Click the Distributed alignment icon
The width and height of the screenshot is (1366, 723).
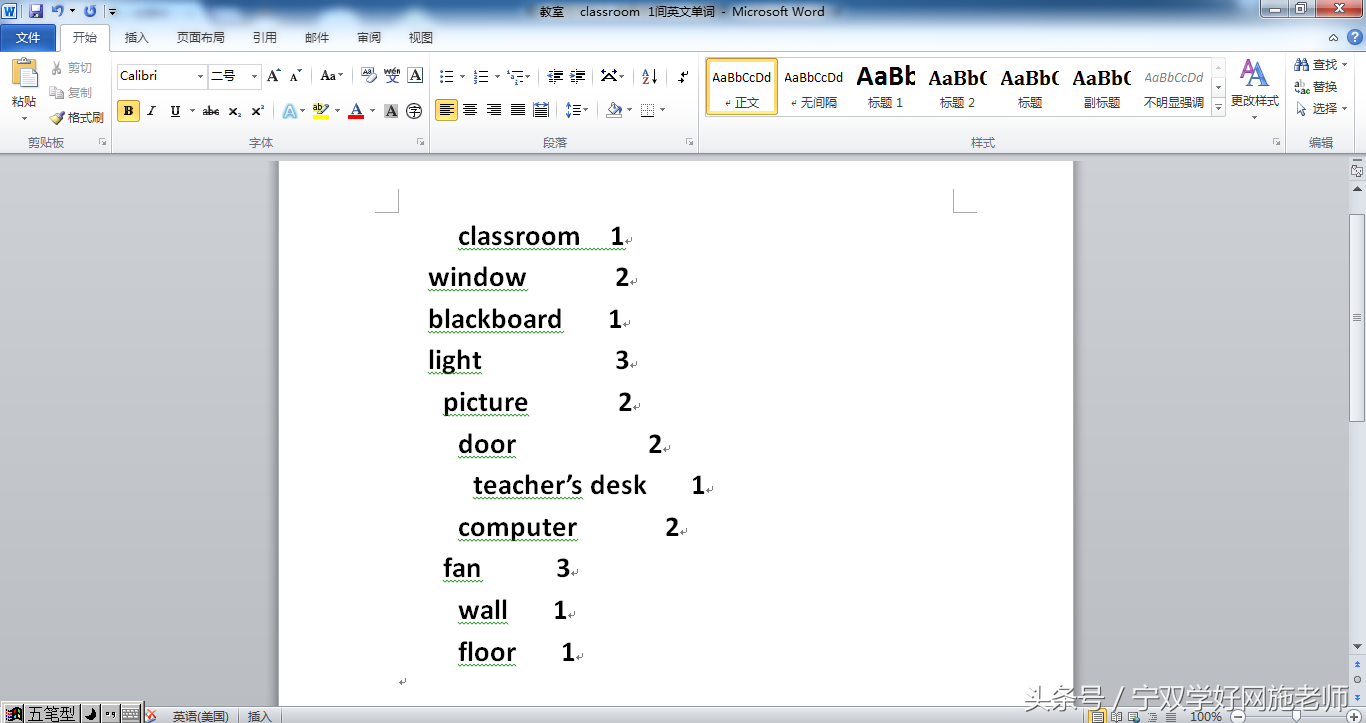541,110
